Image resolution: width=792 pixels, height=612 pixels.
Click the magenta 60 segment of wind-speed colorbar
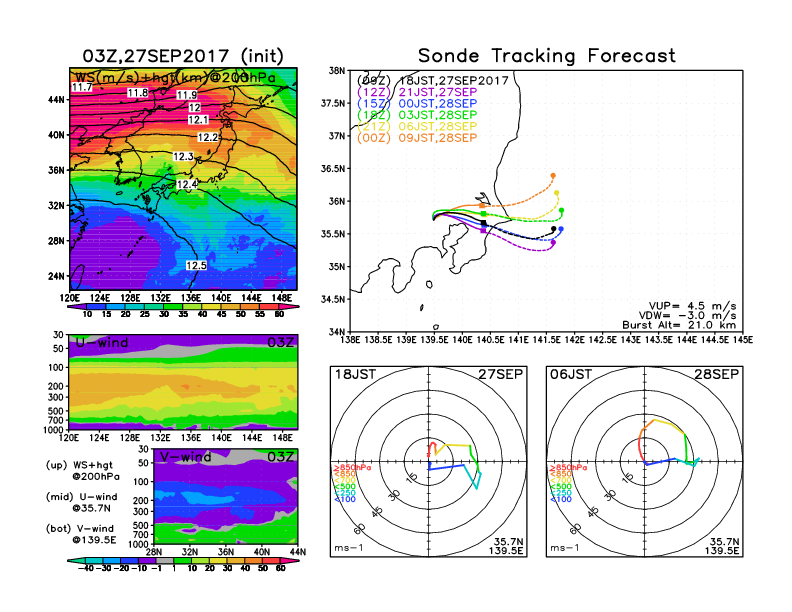(289, 307)
